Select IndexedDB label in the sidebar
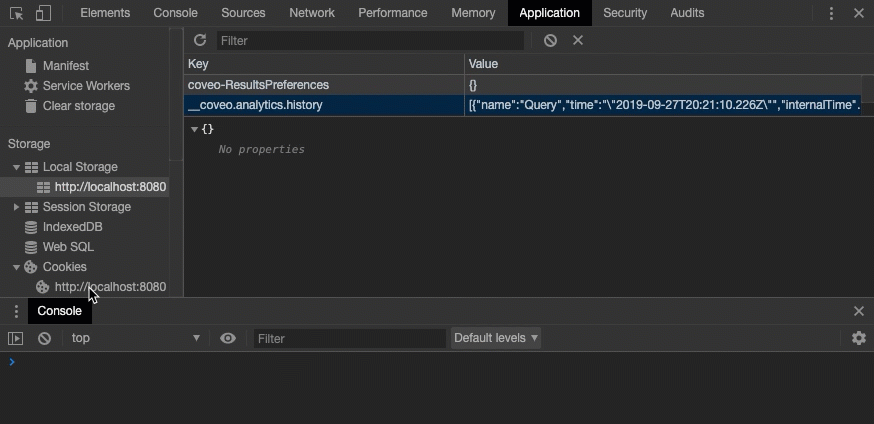 [x=72, y=227]
